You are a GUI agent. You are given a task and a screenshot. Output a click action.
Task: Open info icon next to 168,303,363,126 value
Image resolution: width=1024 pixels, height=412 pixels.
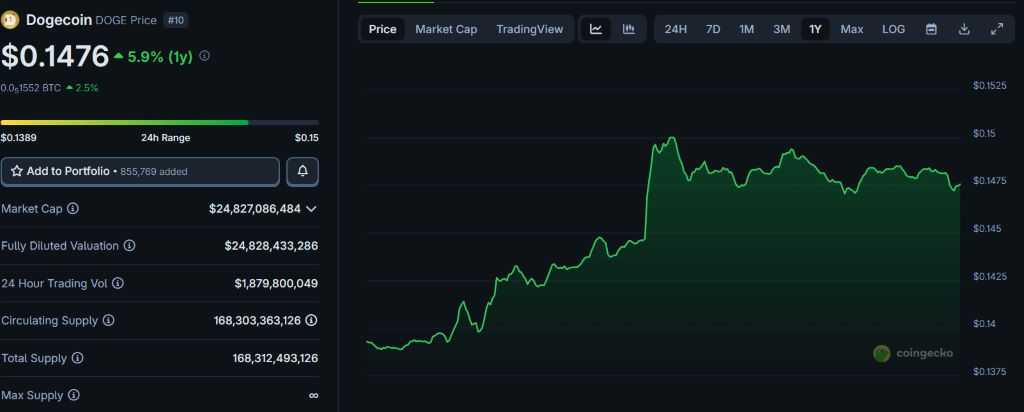[312, 321]
